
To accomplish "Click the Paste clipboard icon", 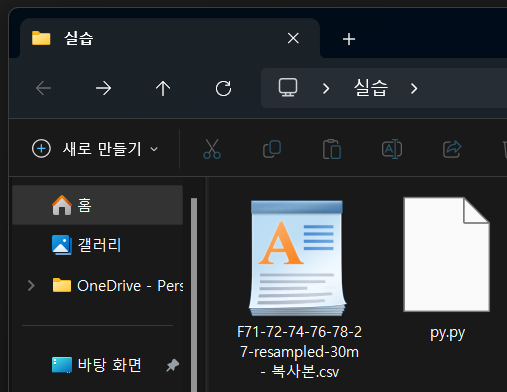I will pos(332,149).
